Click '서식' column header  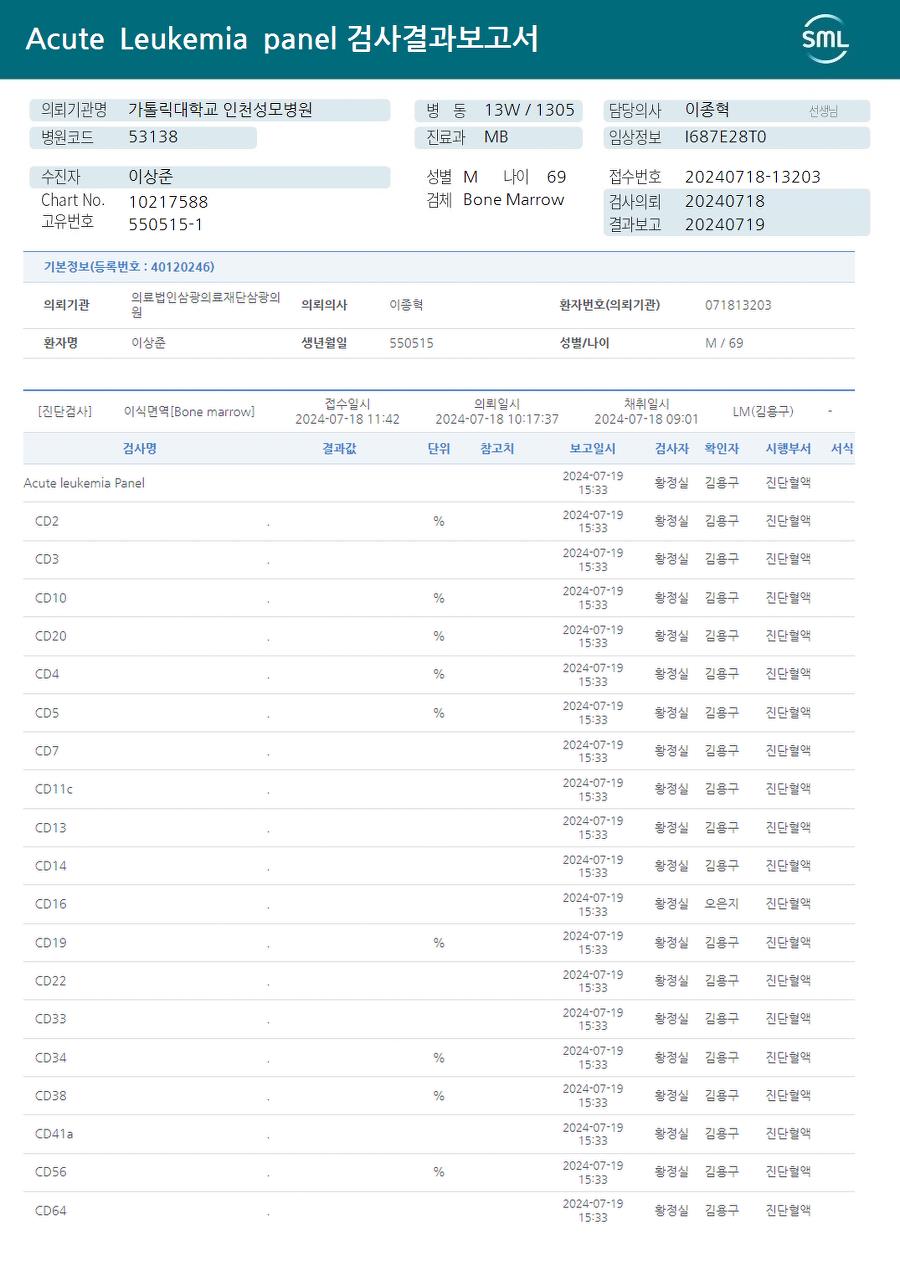tap(842, 449)
